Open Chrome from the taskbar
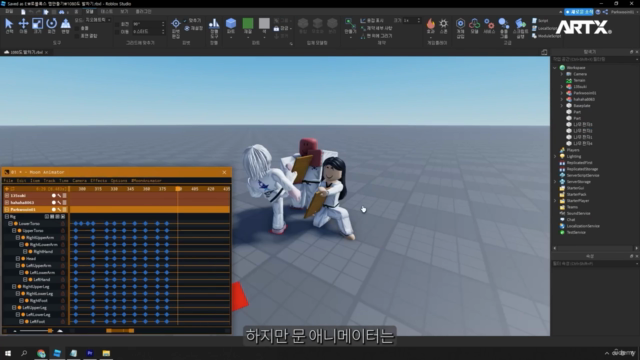This screenshot has width=640, height=360. coord(41,353)
